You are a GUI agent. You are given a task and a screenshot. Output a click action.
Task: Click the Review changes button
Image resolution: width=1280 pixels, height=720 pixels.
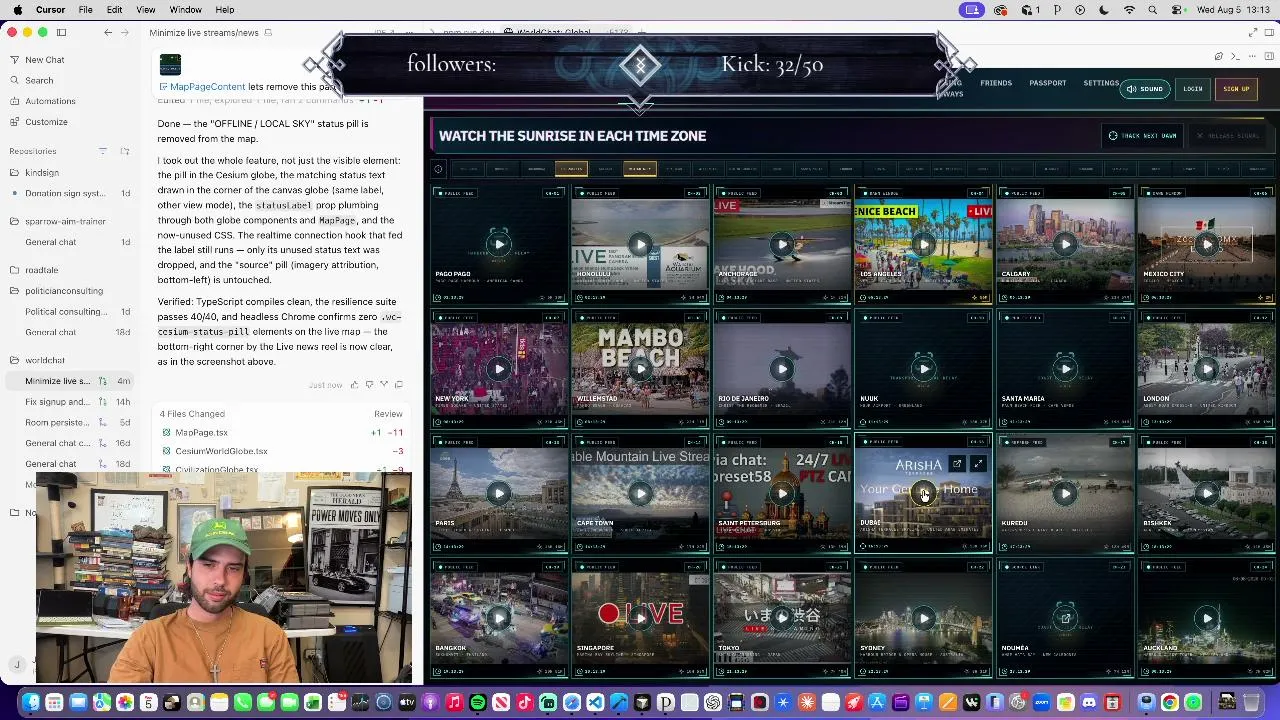pos(388,414)
